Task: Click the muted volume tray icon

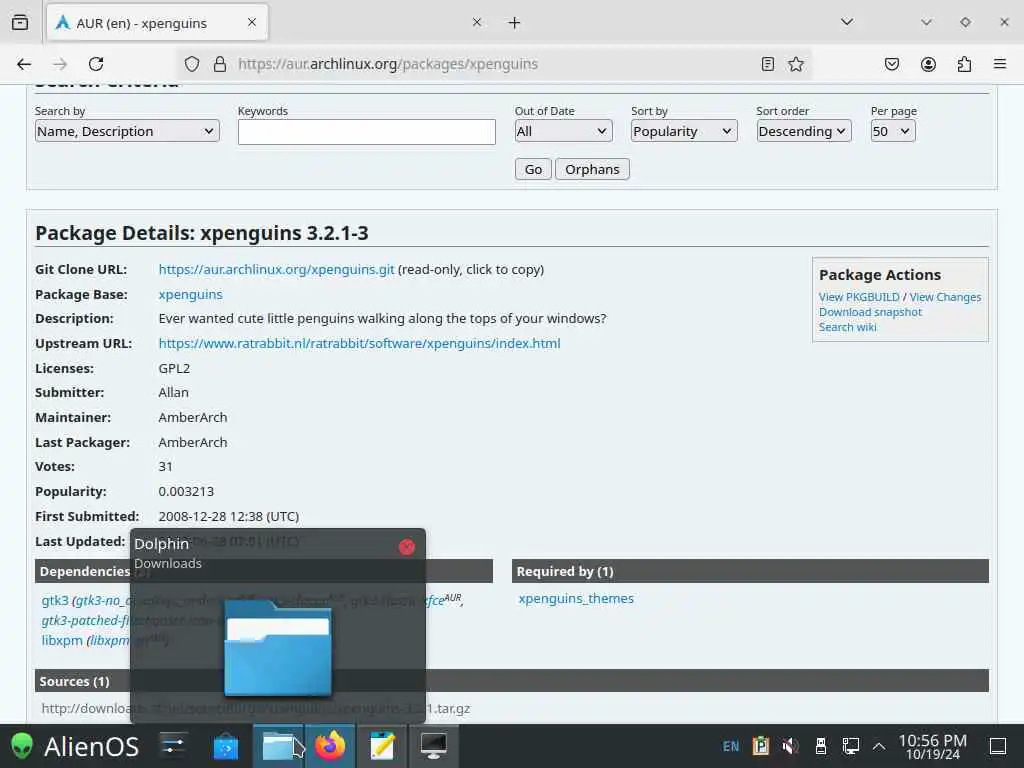Action: point(790,746)
